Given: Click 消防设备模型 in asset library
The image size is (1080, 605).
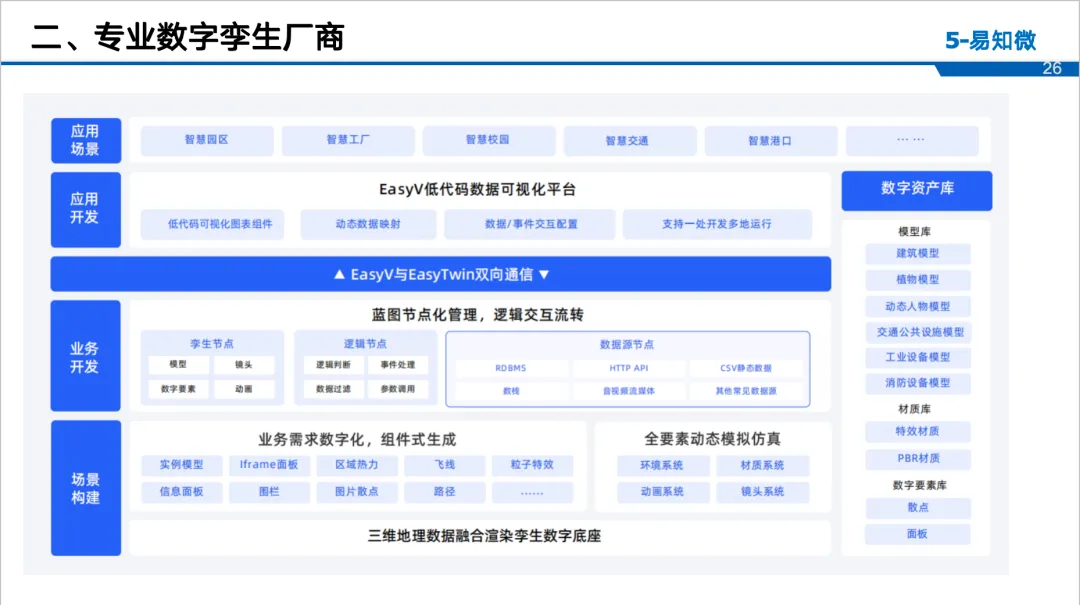Looking at the screenshot, I should pyautogui.click(x=917, y=383).
